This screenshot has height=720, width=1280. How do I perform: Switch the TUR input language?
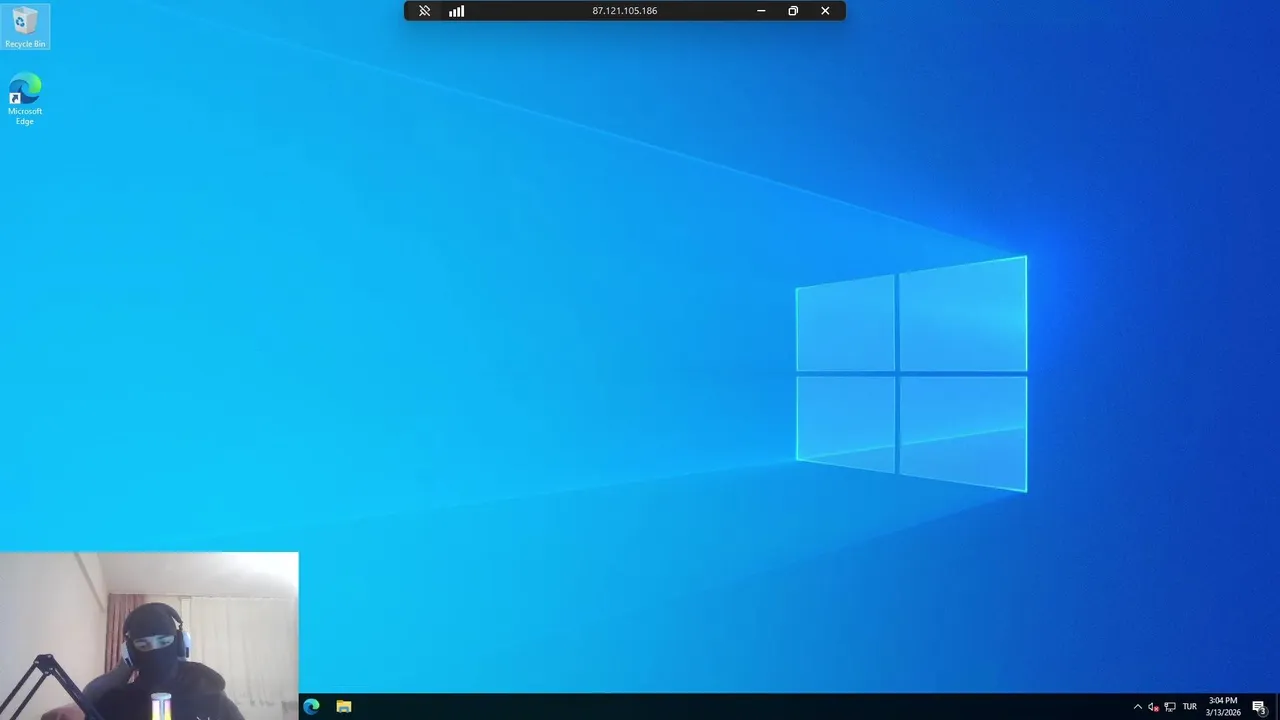pyautogui.click(x=1190, y=707)
